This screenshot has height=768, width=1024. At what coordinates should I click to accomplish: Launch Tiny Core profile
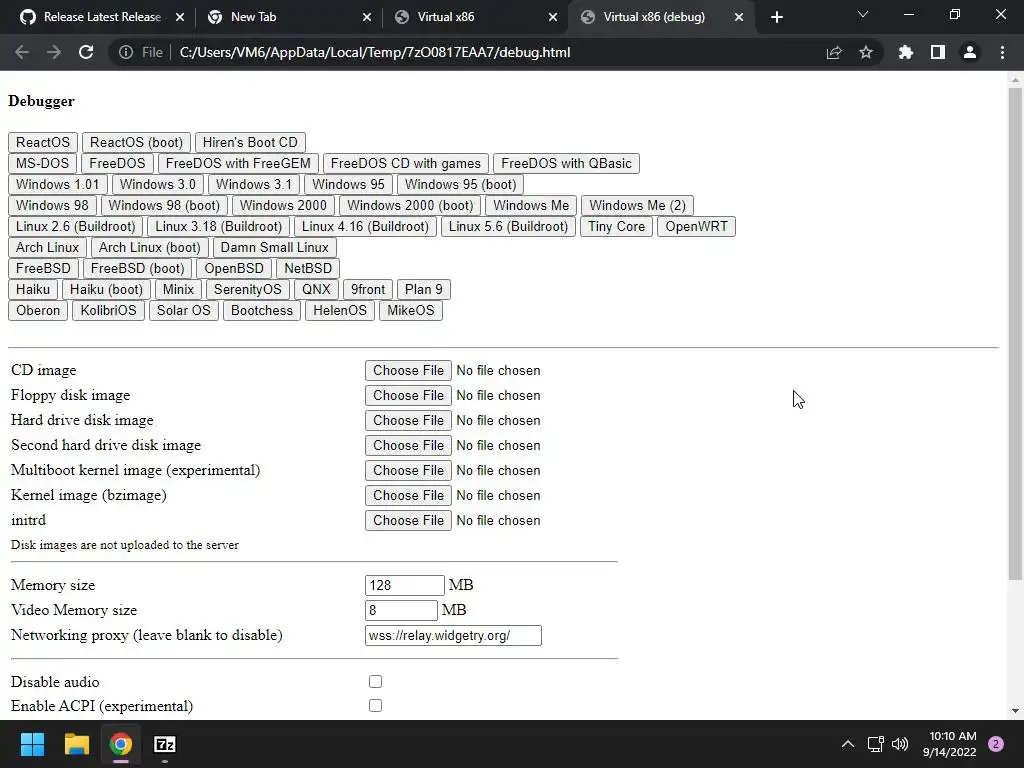point(616,226)
